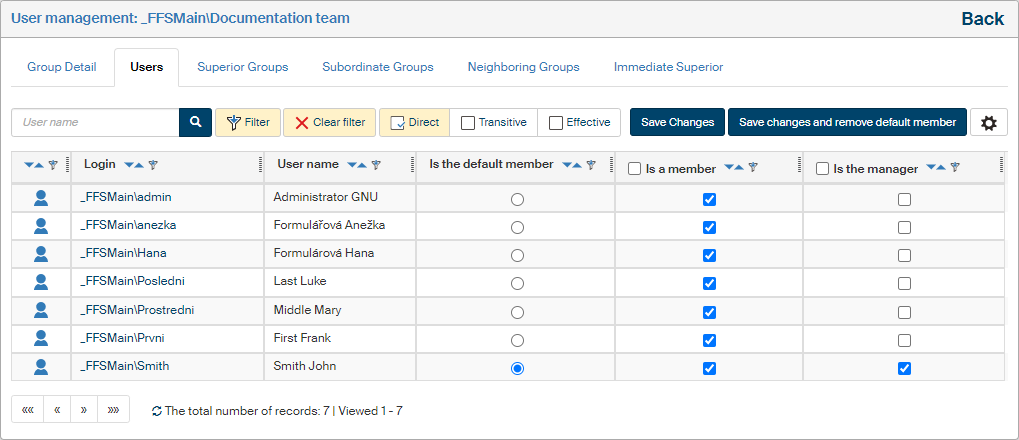Click user icon for _FFSMain\admin row

pos(41,198)
